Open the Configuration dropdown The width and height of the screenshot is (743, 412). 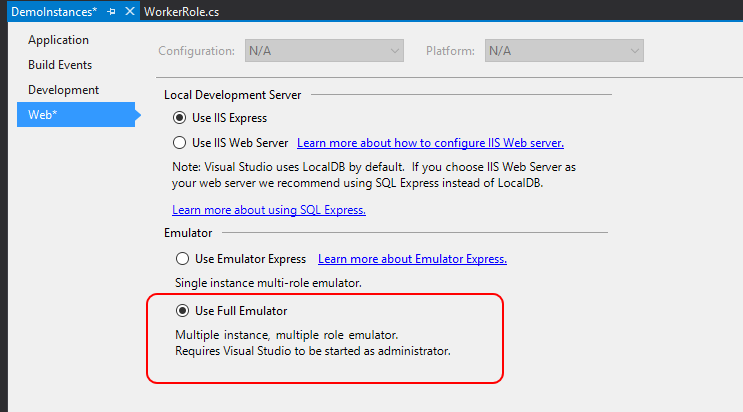324,51
